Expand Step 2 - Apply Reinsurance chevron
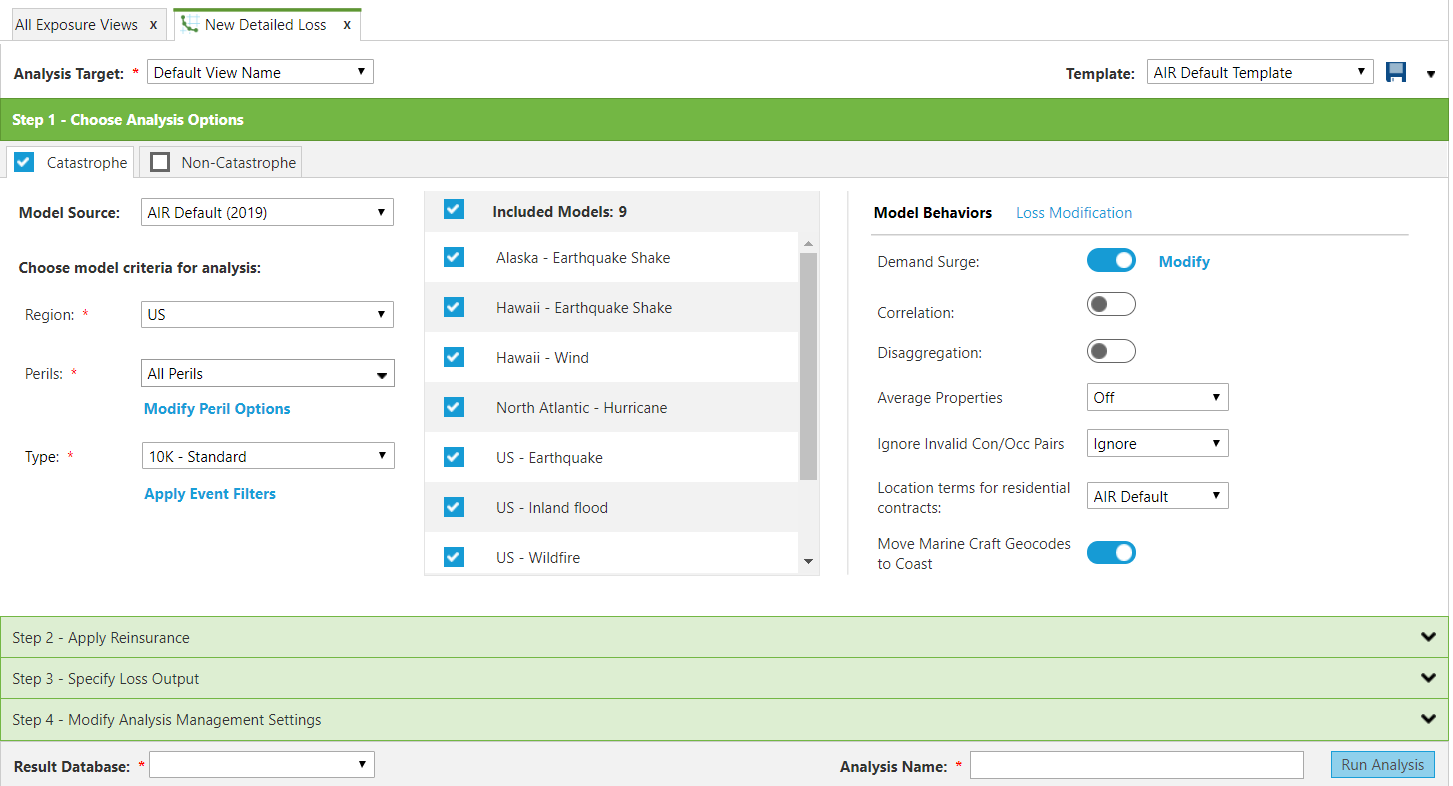Screen dimensions: 1453x786 [1427, 637]
